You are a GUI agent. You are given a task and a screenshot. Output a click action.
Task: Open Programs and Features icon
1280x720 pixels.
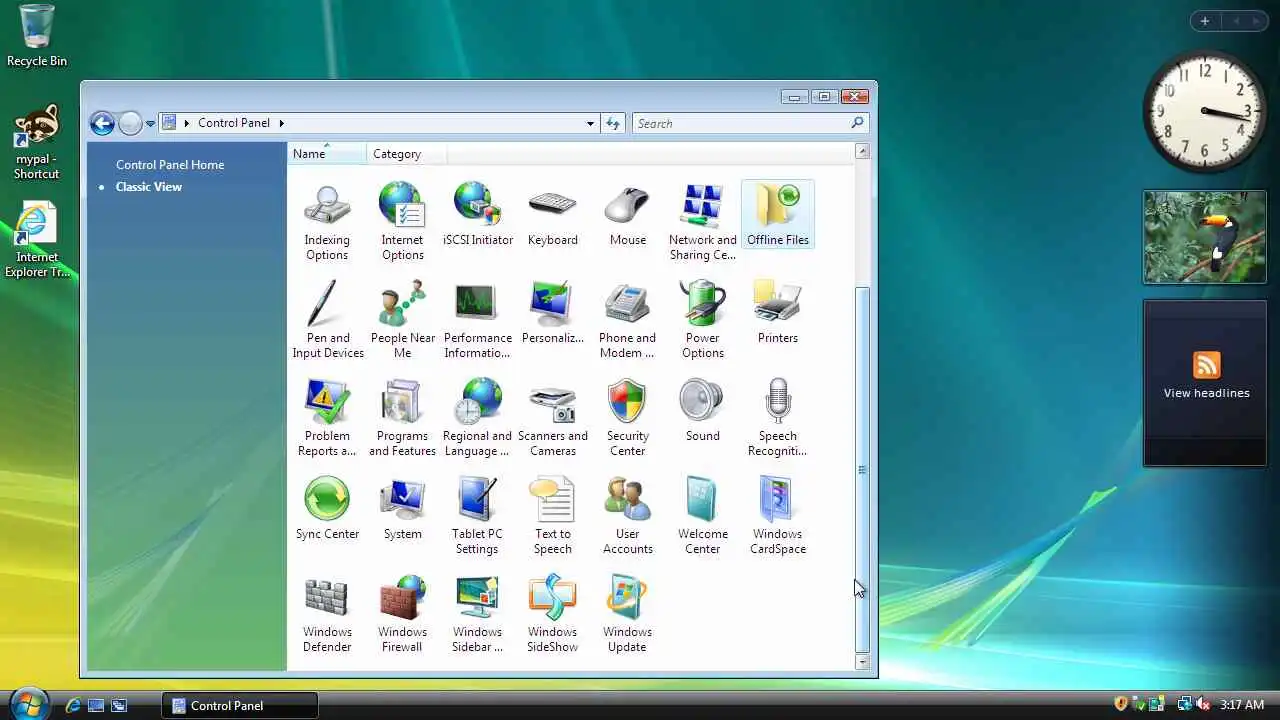point(402,418)
